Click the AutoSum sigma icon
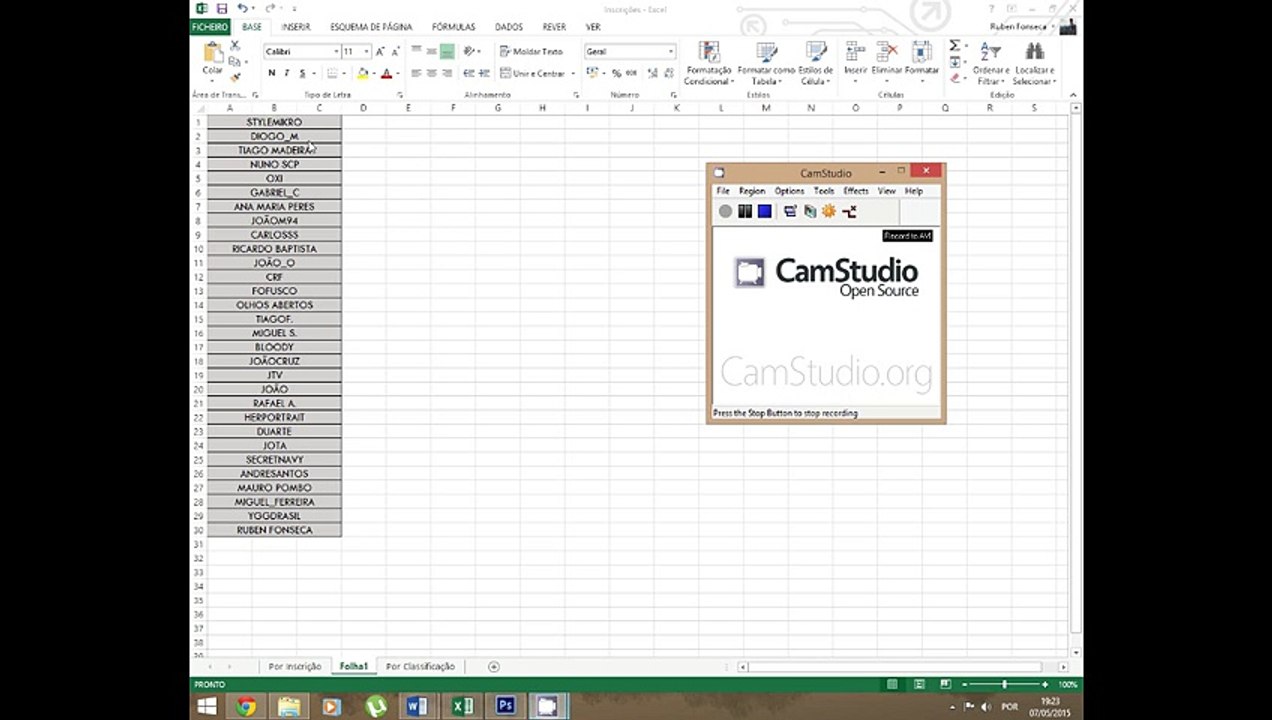Image resolution: width=1272 pixels, height=720 pixels. point(954,46)
